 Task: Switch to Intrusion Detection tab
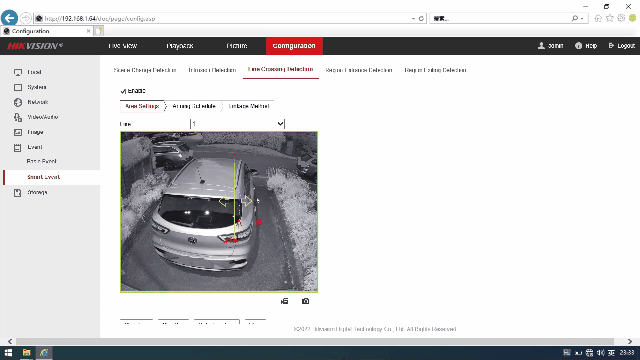[212, 70]
